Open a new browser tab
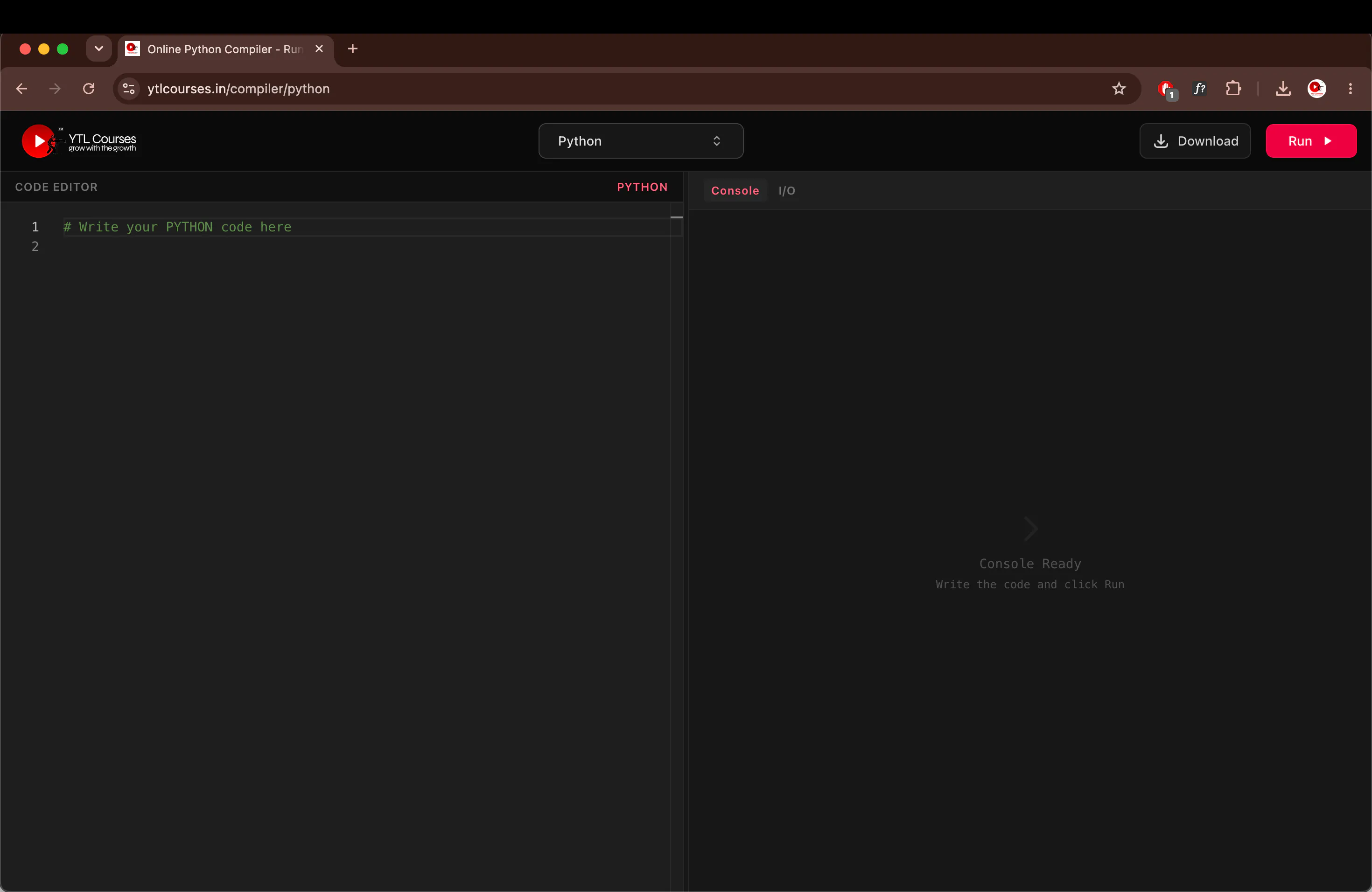 [x=353, y=49]
